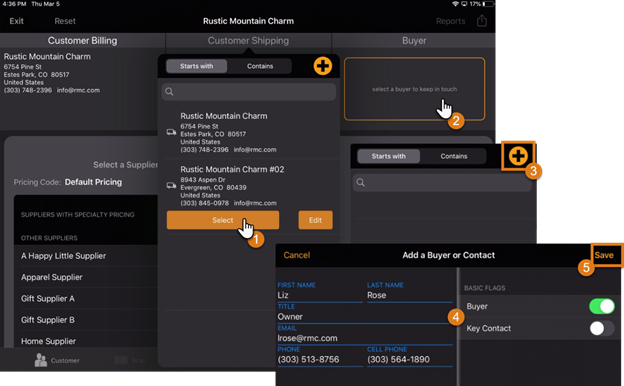Image resolution: width=624 pixels, height=386 pixels.
Task: Click truck icon beside Rustic Mountain Charm
Action: tap(171, 132)
